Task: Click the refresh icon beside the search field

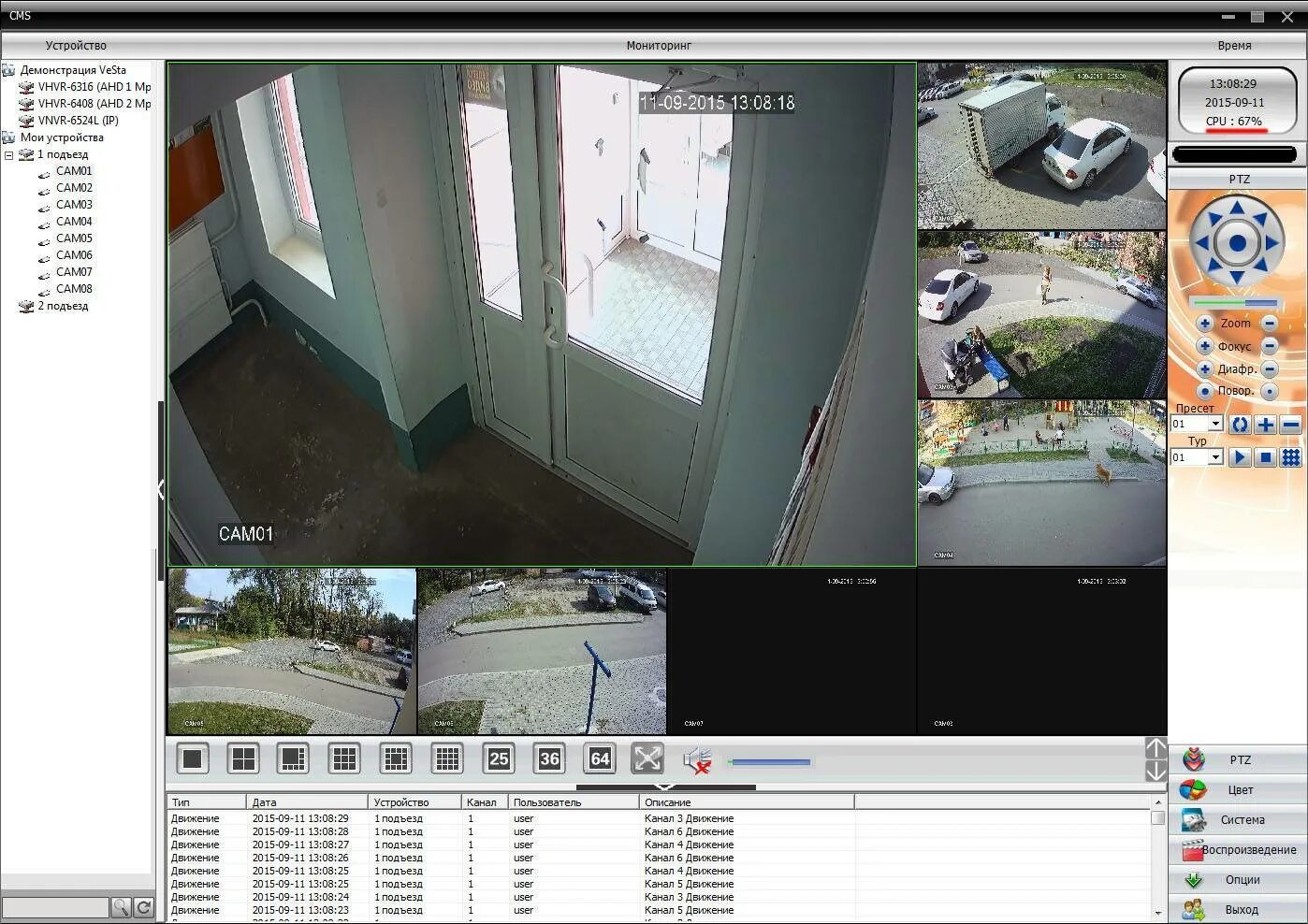Action: [x=143, y=907]
